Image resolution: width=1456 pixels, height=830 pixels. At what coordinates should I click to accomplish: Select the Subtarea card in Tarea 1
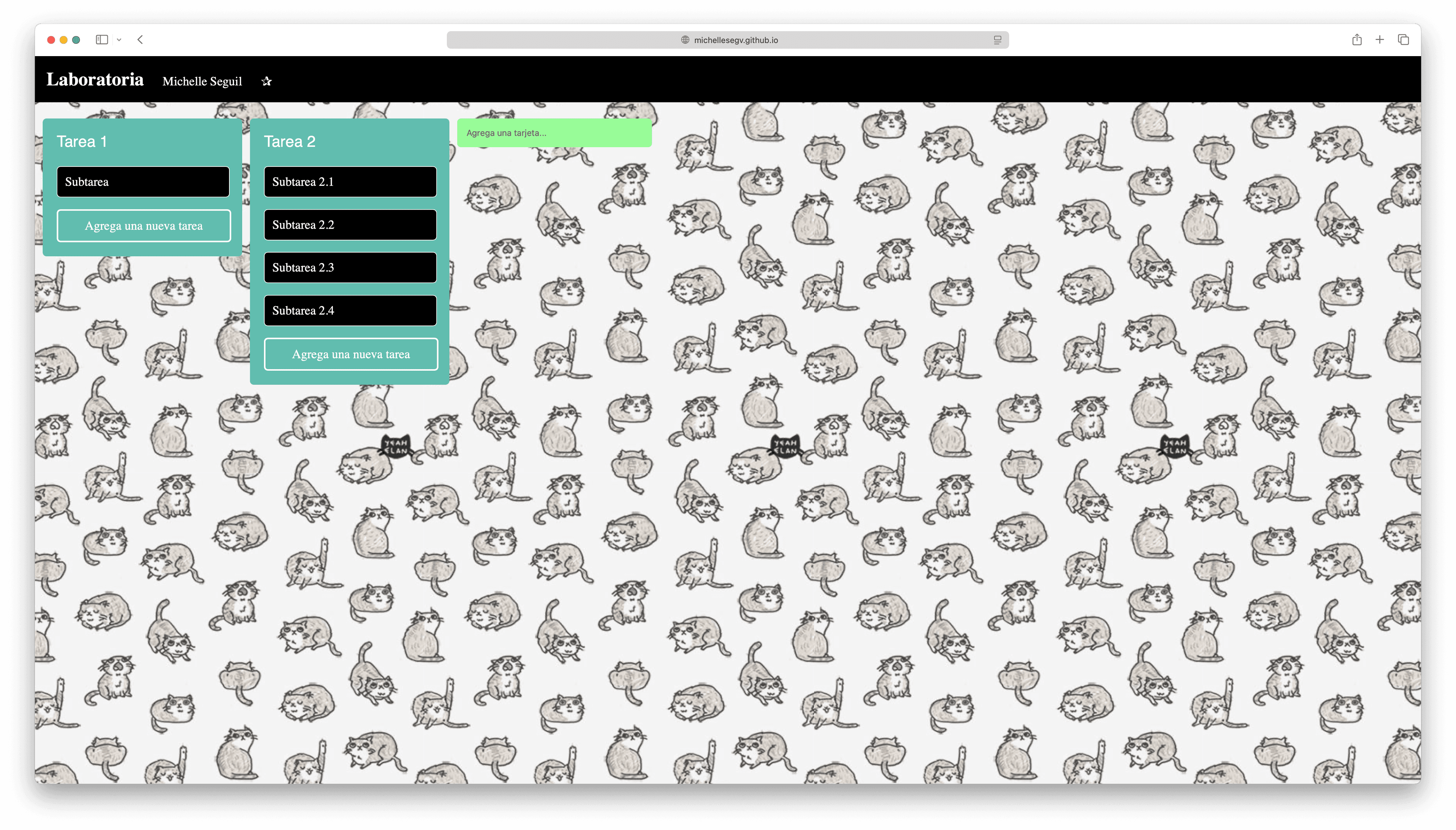coord(143,182)
